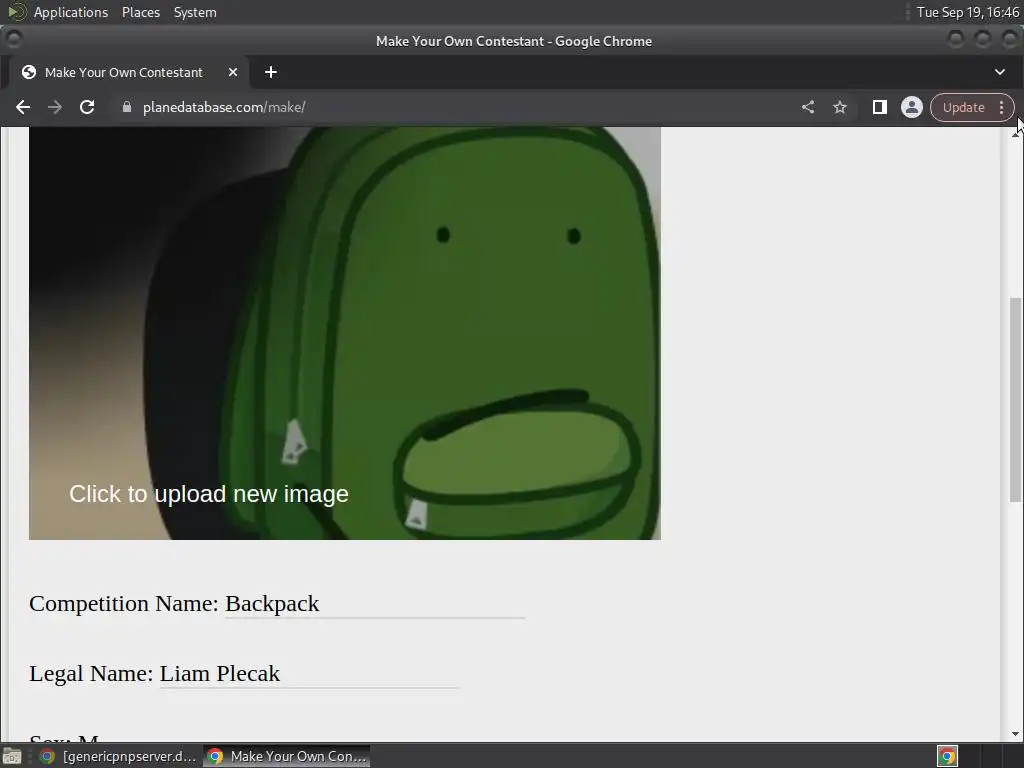Click the window menu button in the title bar

tap(13, 40)
